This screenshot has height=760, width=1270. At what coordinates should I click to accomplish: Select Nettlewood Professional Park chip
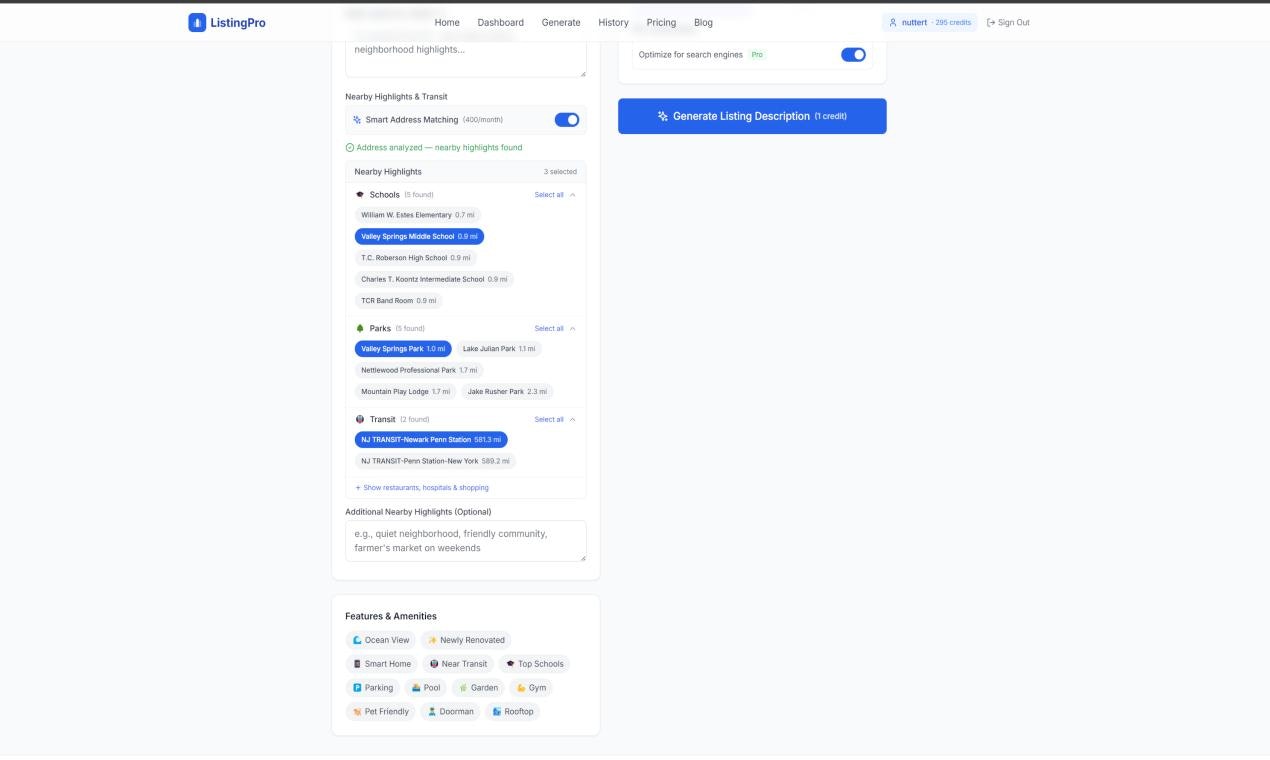click(419, 371)
